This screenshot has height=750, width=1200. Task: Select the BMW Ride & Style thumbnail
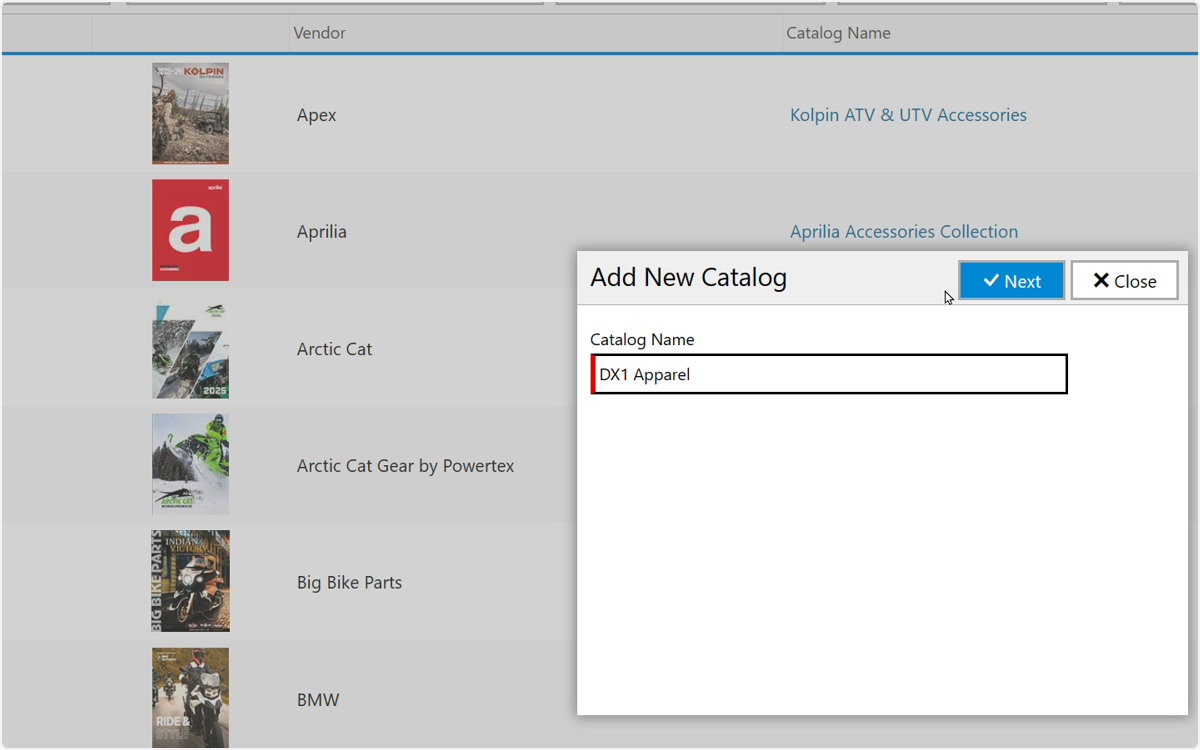190,698
